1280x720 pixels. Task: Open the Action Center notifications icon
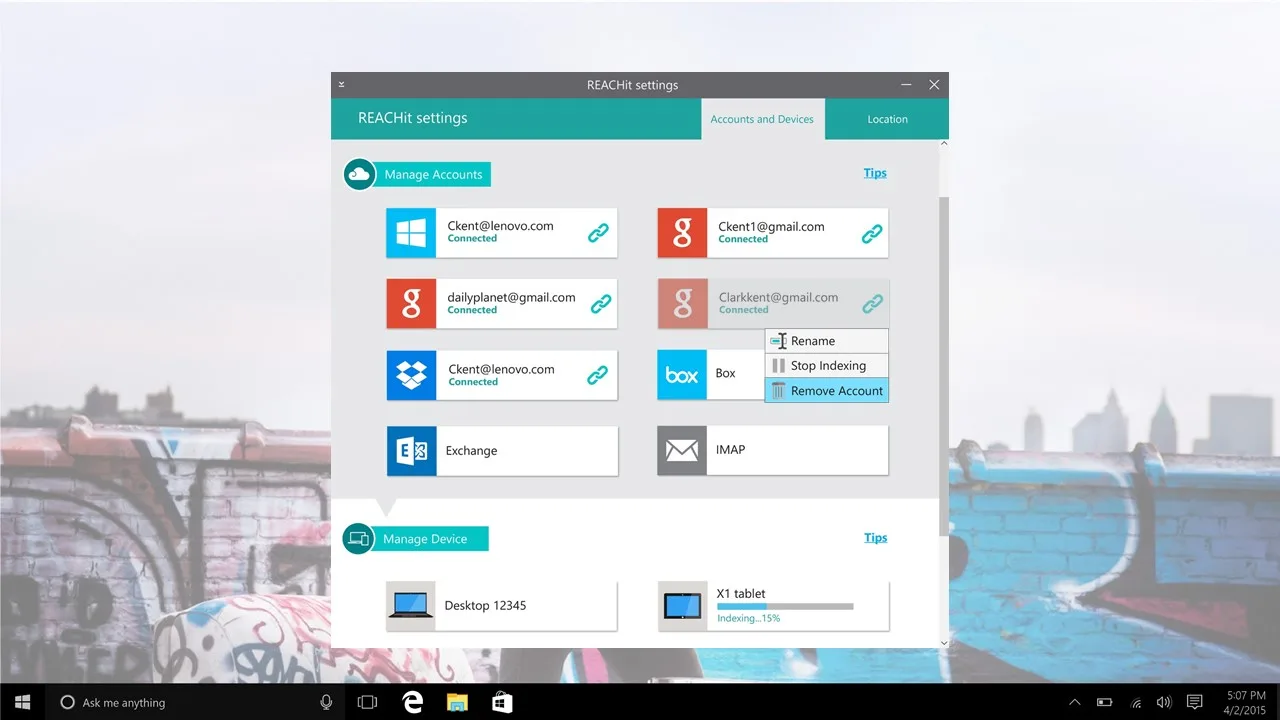[1194, 703]
